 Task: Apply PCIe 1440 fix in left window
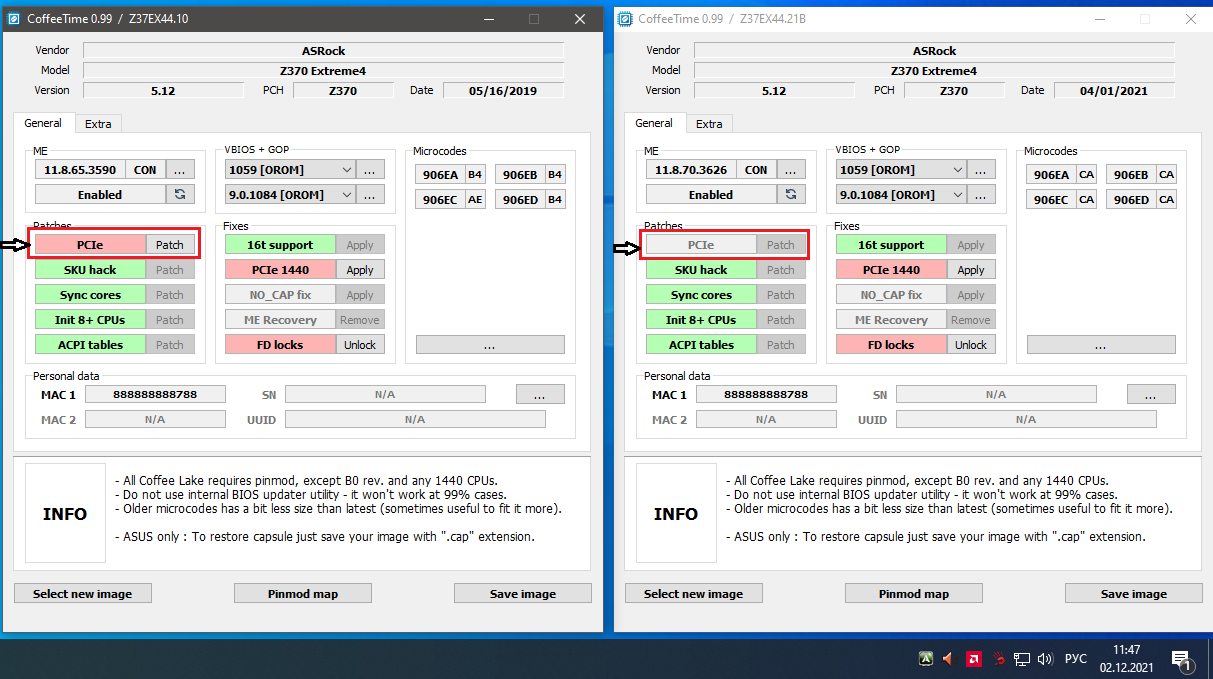click(360, 270)
